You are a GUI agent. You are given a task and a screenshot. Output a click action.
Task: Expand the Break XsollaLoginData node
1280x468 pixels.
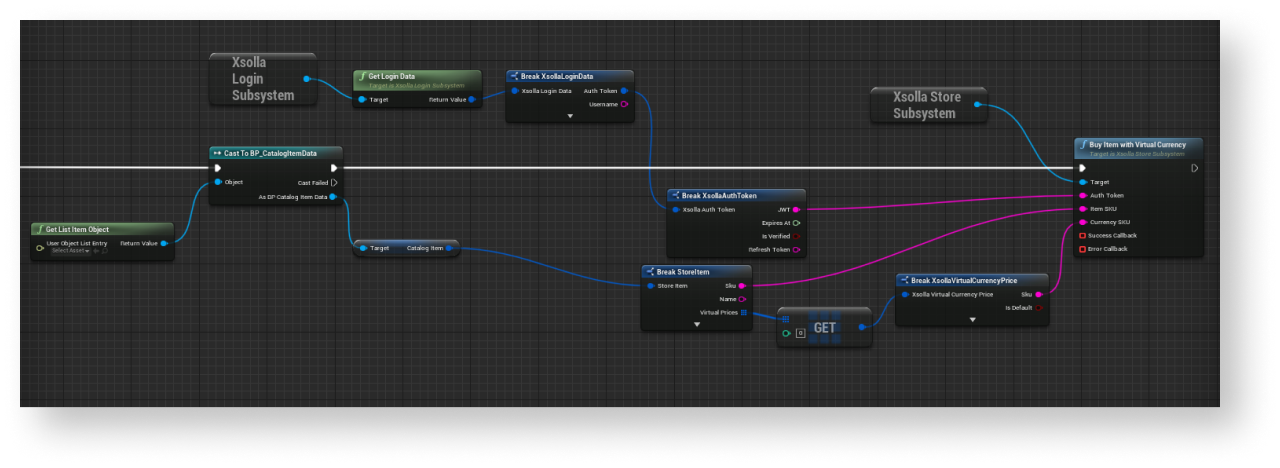coord(570,116)
